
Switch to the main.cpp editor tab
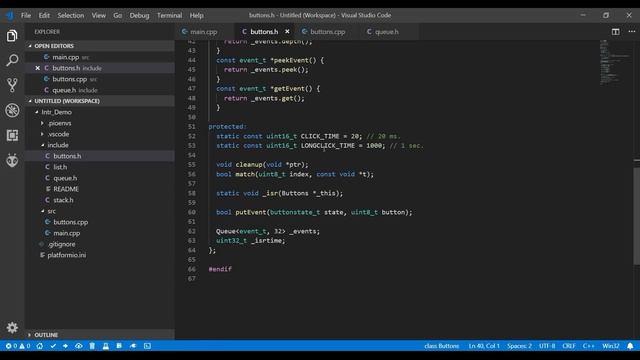point(204,31)
